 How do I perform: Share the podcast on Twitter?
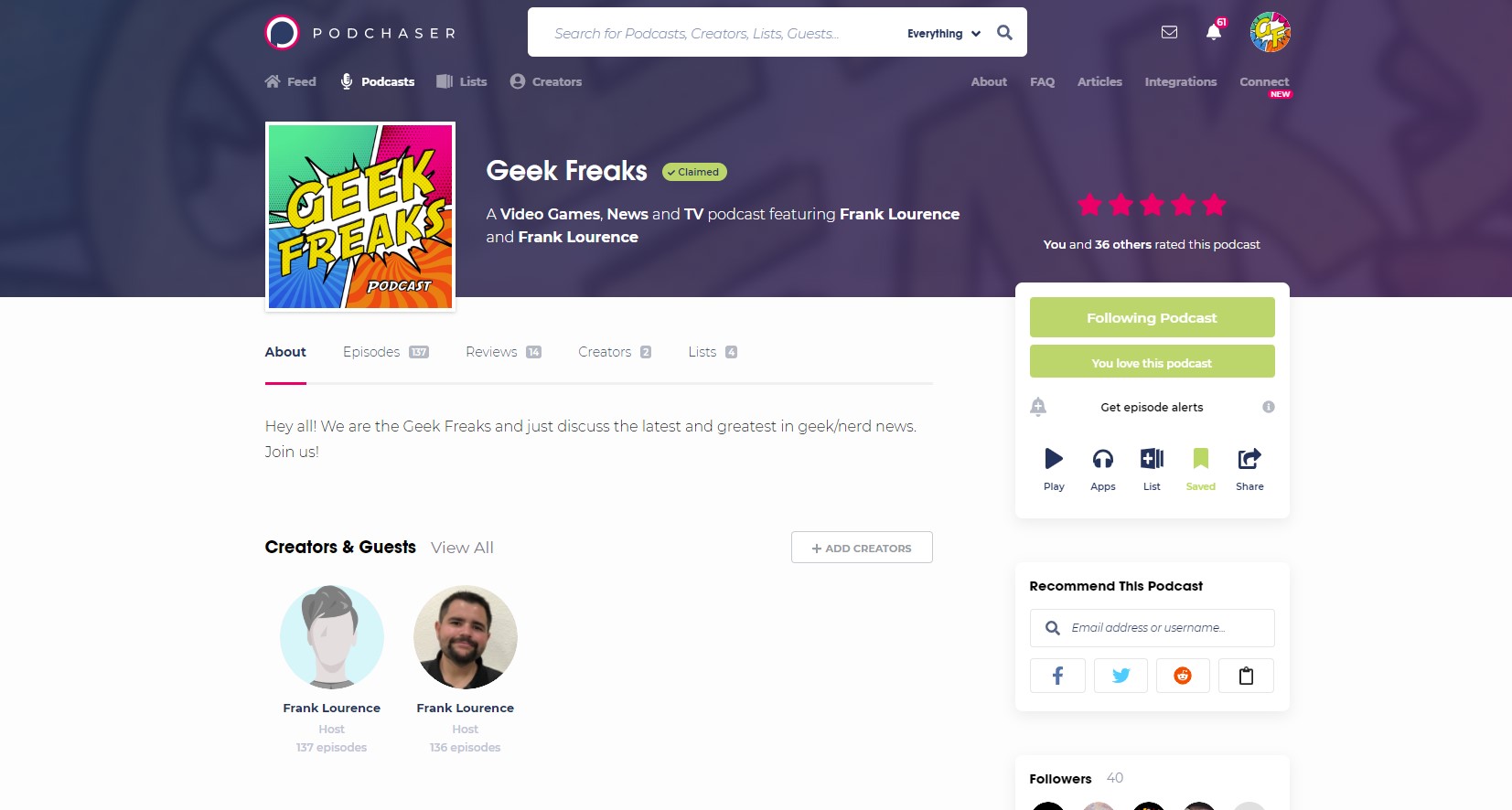tap(1121, 676)
